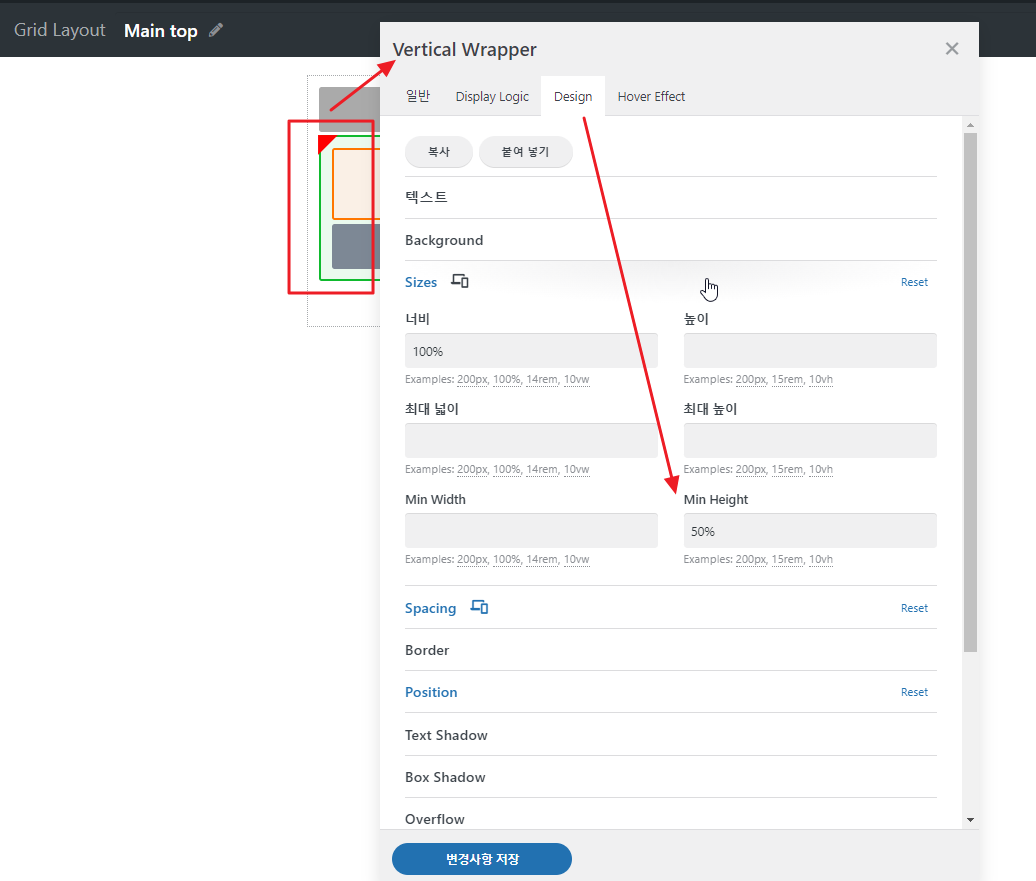The width and height of the screenshot is (1036, 881).
Task: Close the Vertical Wrapper dialog
Action: (x=951, y=49)
